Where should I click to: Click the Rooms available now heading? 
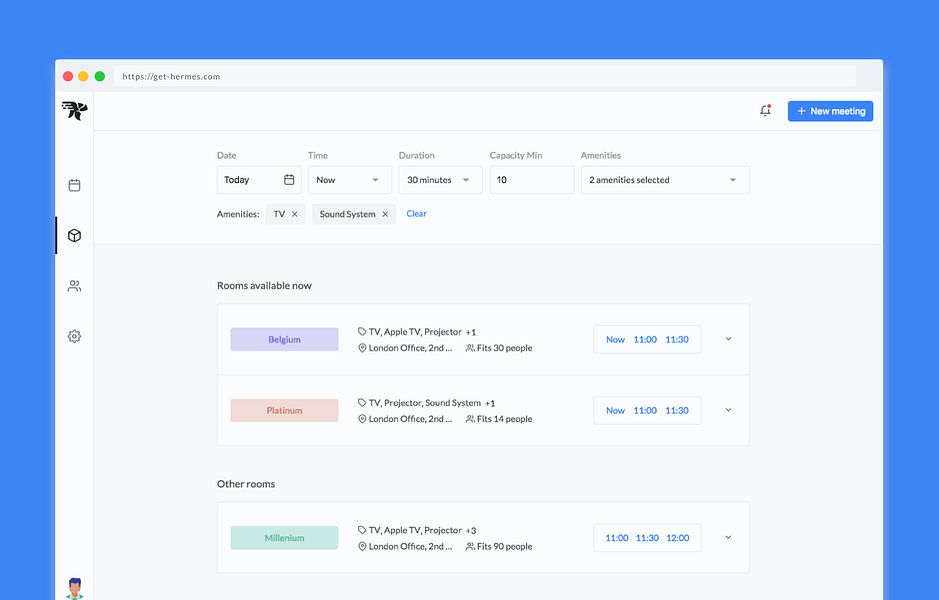point(264,286)
